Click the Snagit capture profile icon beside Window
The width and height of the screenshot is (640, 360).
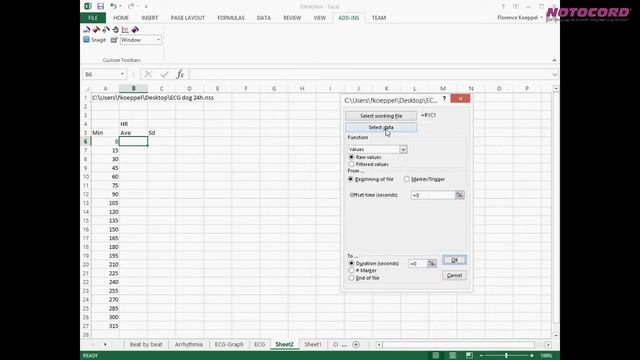[x=114, y=40]
